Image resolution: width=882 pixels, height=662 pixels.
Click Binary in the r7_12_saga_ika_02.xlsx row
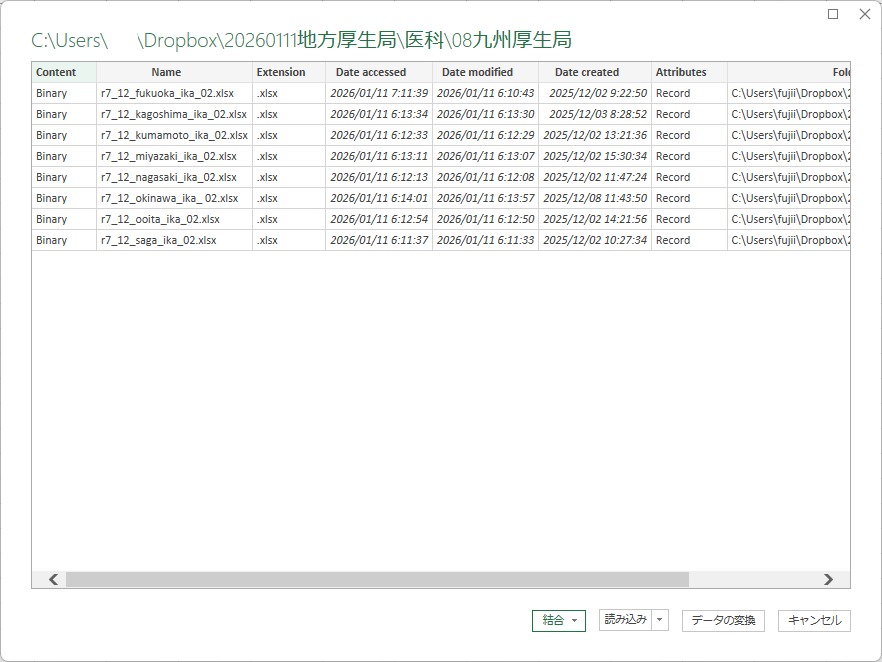[x=52, y=240]
